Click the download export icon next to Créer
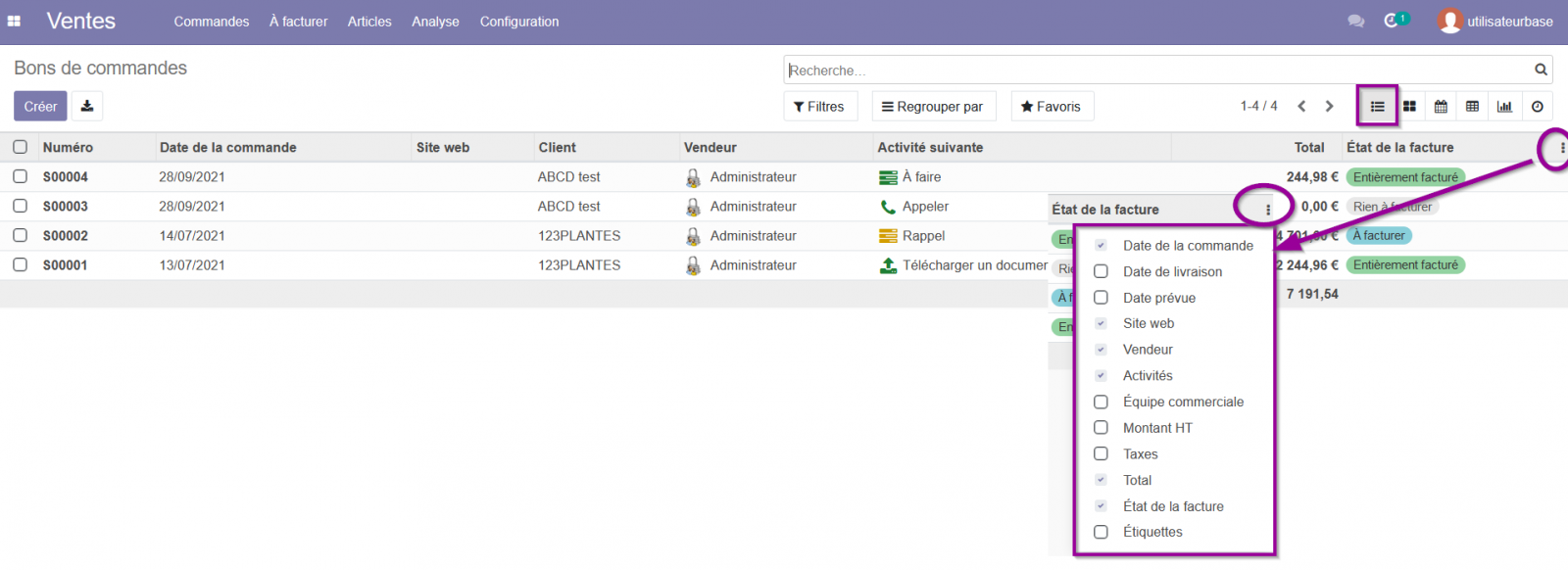Viewport: 1568px width, 570px height. (87, 106)
